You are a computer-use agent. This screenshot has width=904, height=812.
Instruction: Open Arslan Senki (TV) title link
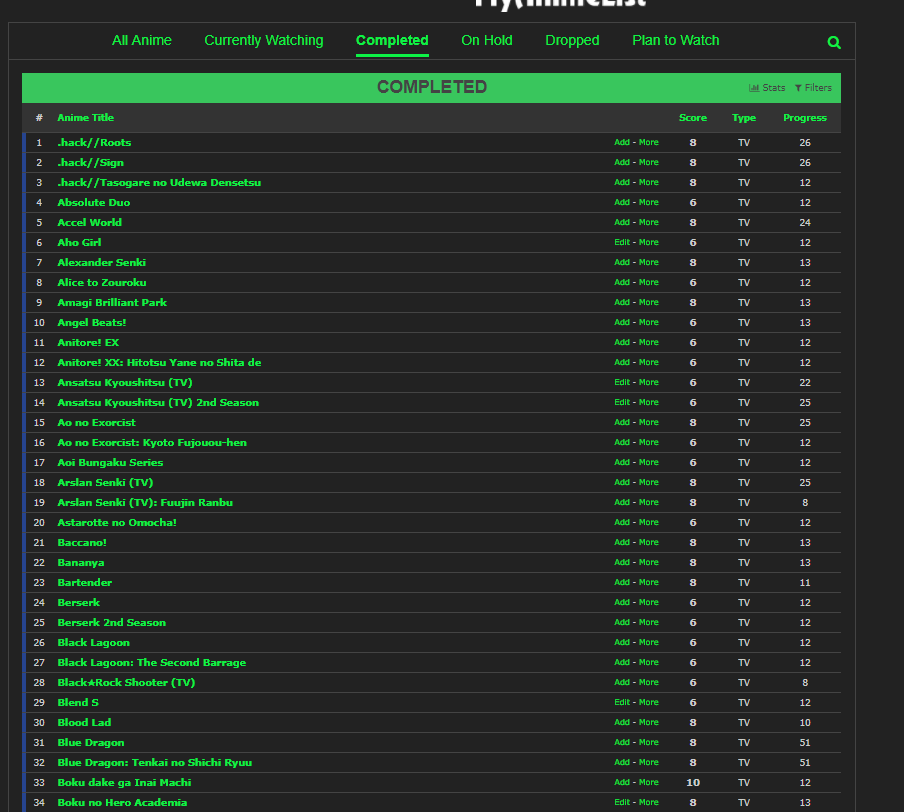coord(105,483)
